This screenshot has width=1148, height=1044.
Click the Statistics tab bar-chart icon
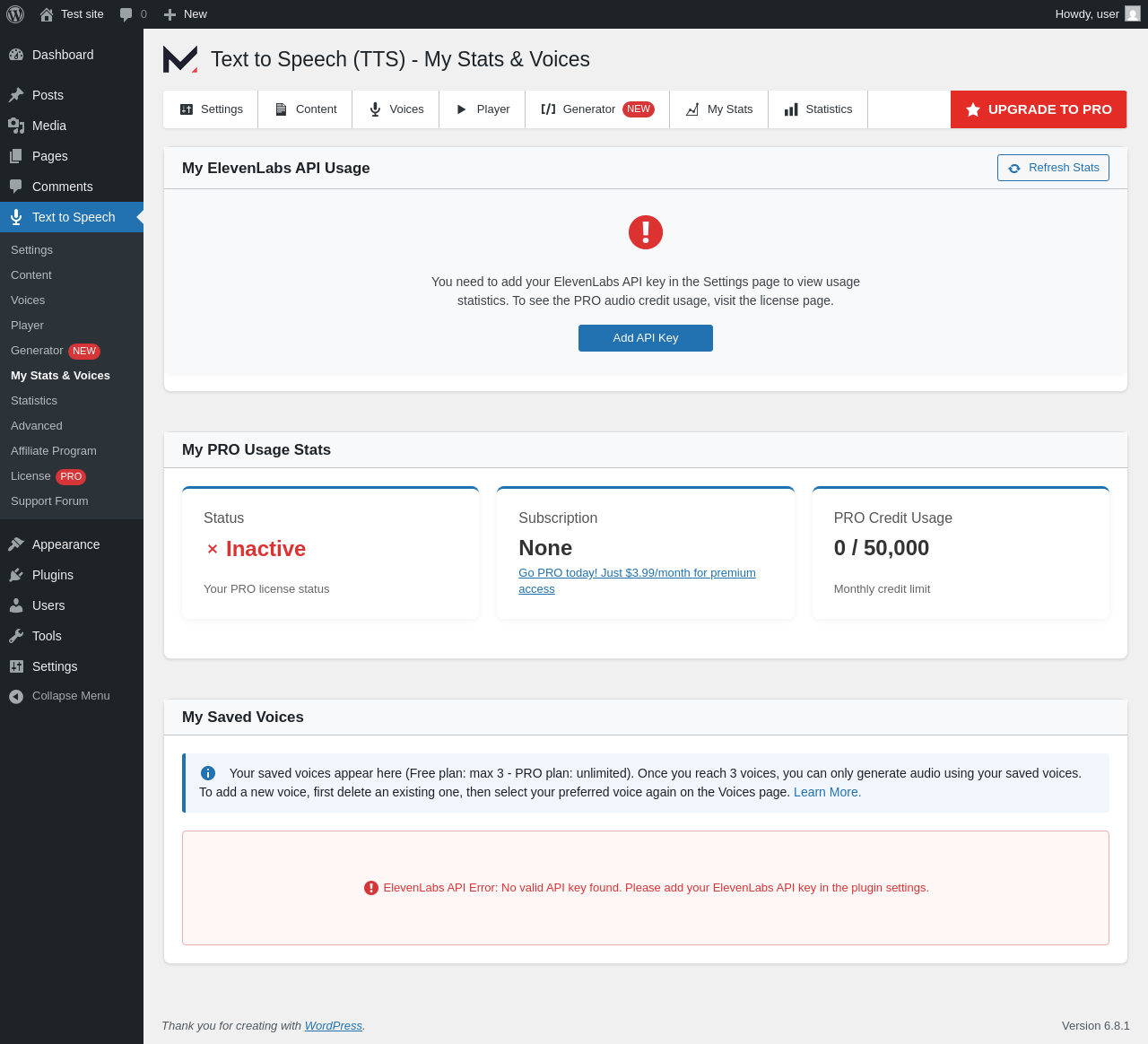click(x=791, y=109)
